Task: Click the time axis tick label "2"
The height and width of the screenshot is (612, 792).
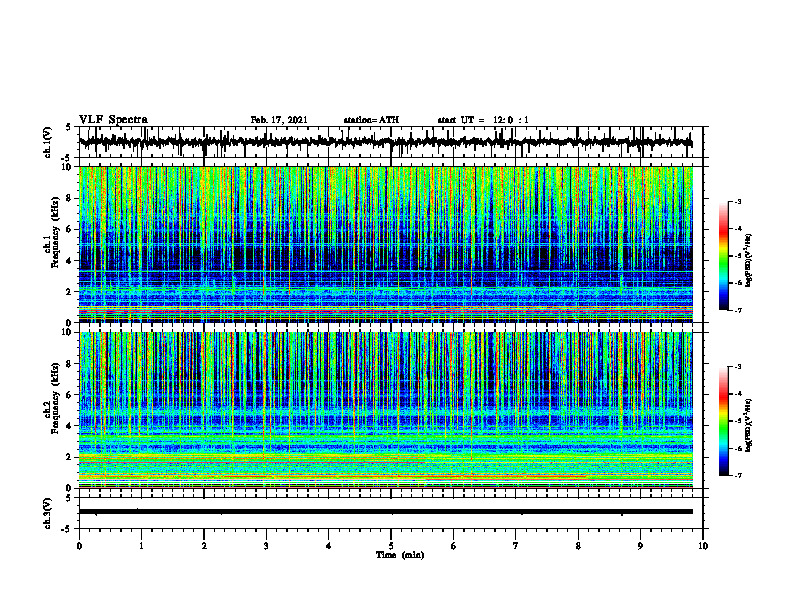Action: [204, 546]
